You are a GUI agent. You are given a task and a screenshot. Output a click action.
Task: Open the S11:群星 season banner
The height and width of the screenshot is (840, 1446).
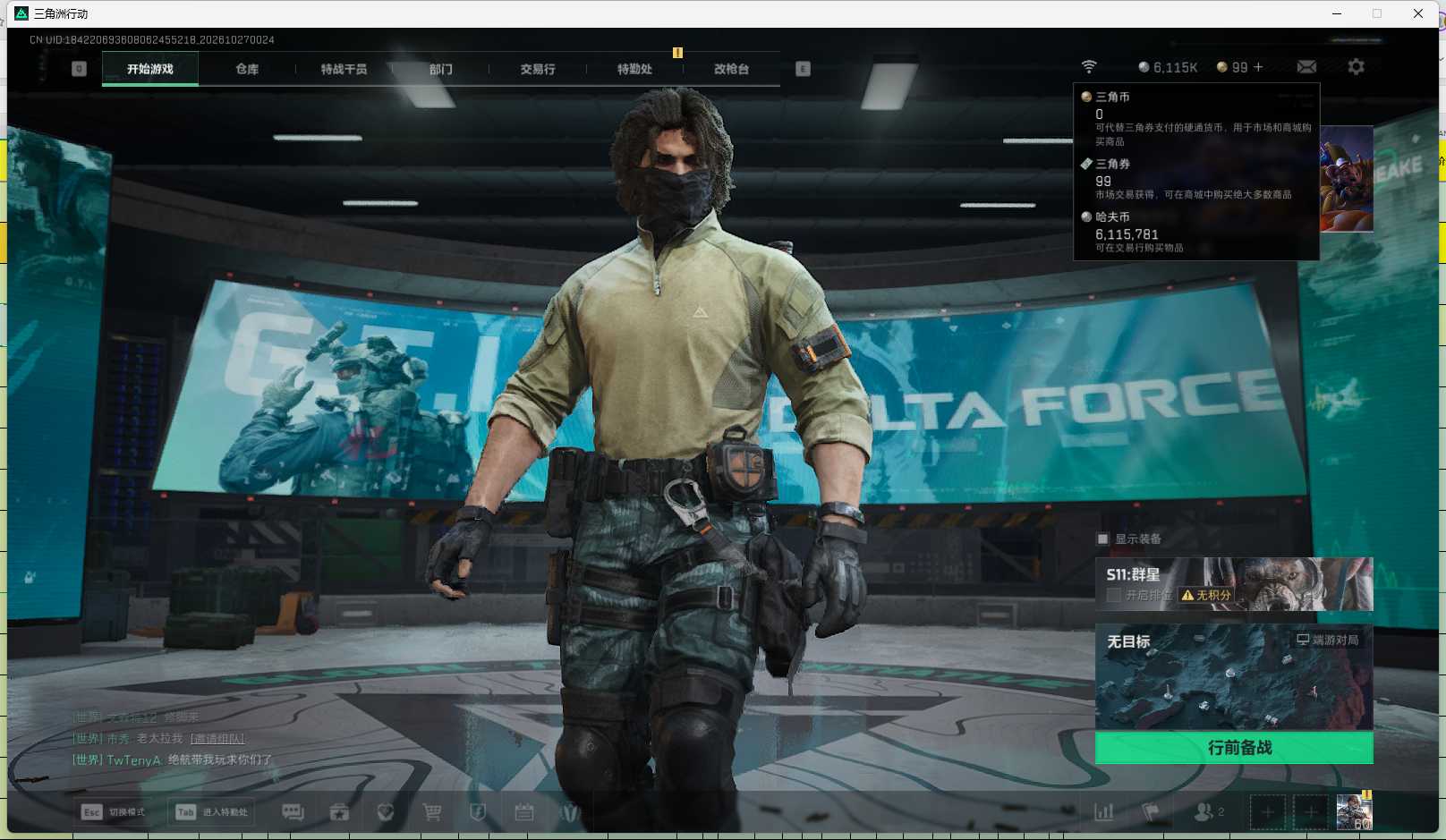tap(1234, 584)
